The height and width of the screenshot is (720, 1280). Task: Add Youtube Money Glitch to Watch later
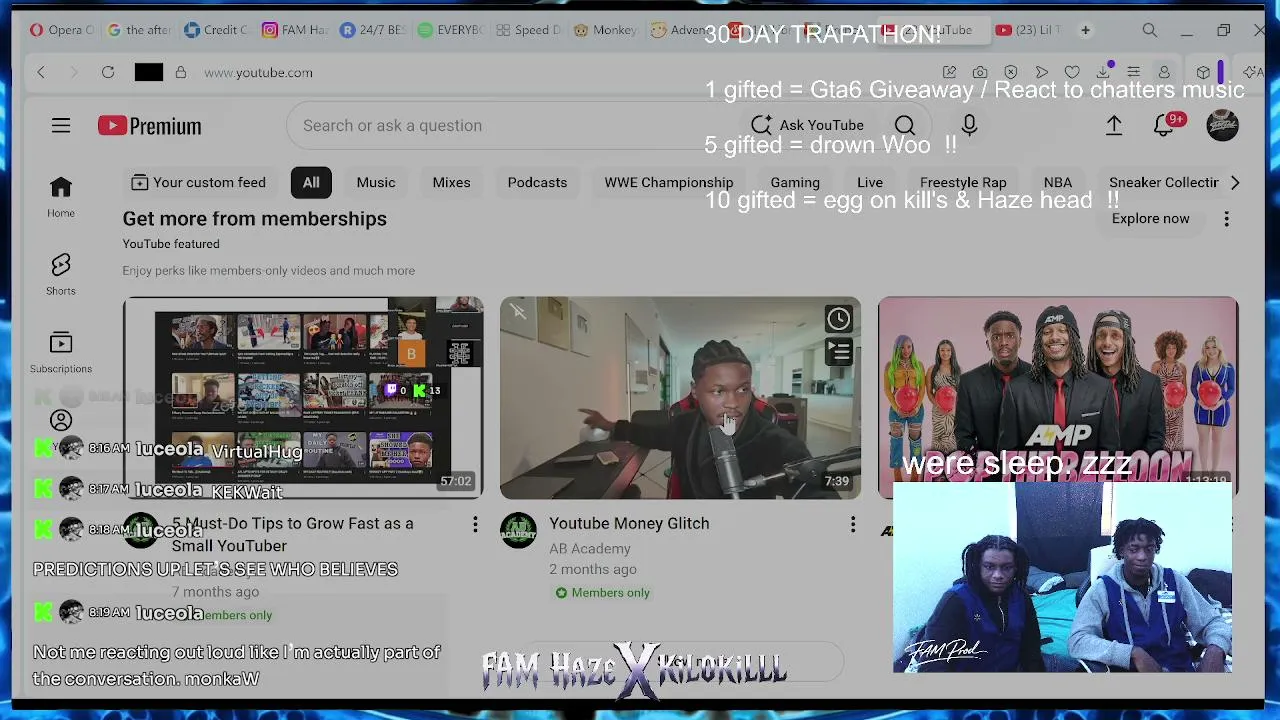tap(838, 319)
